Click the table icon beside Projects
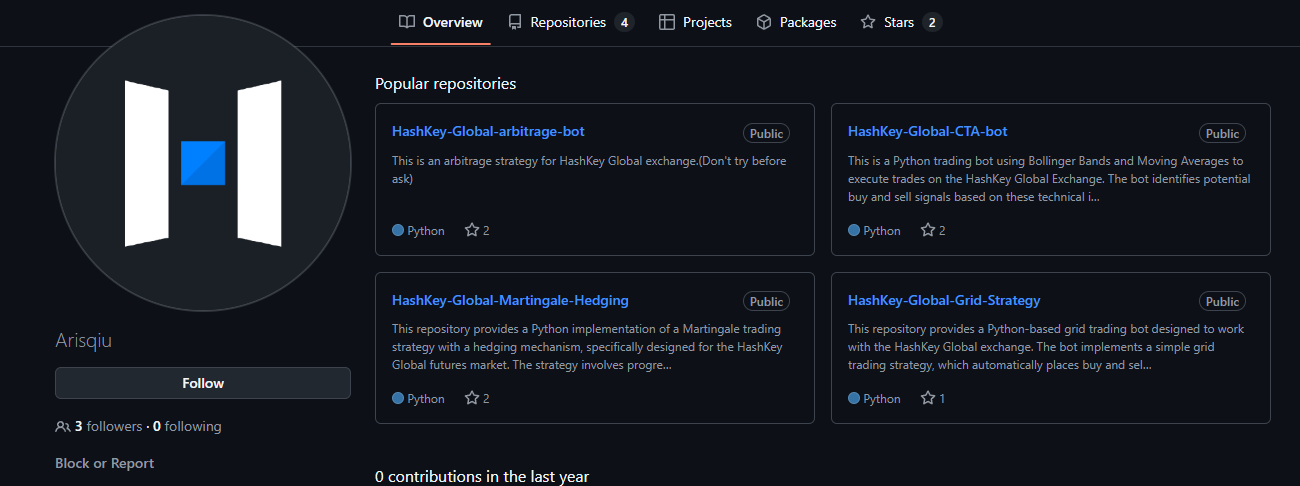This screenshot has width=1300, height=486. click(x=667, y=22)
